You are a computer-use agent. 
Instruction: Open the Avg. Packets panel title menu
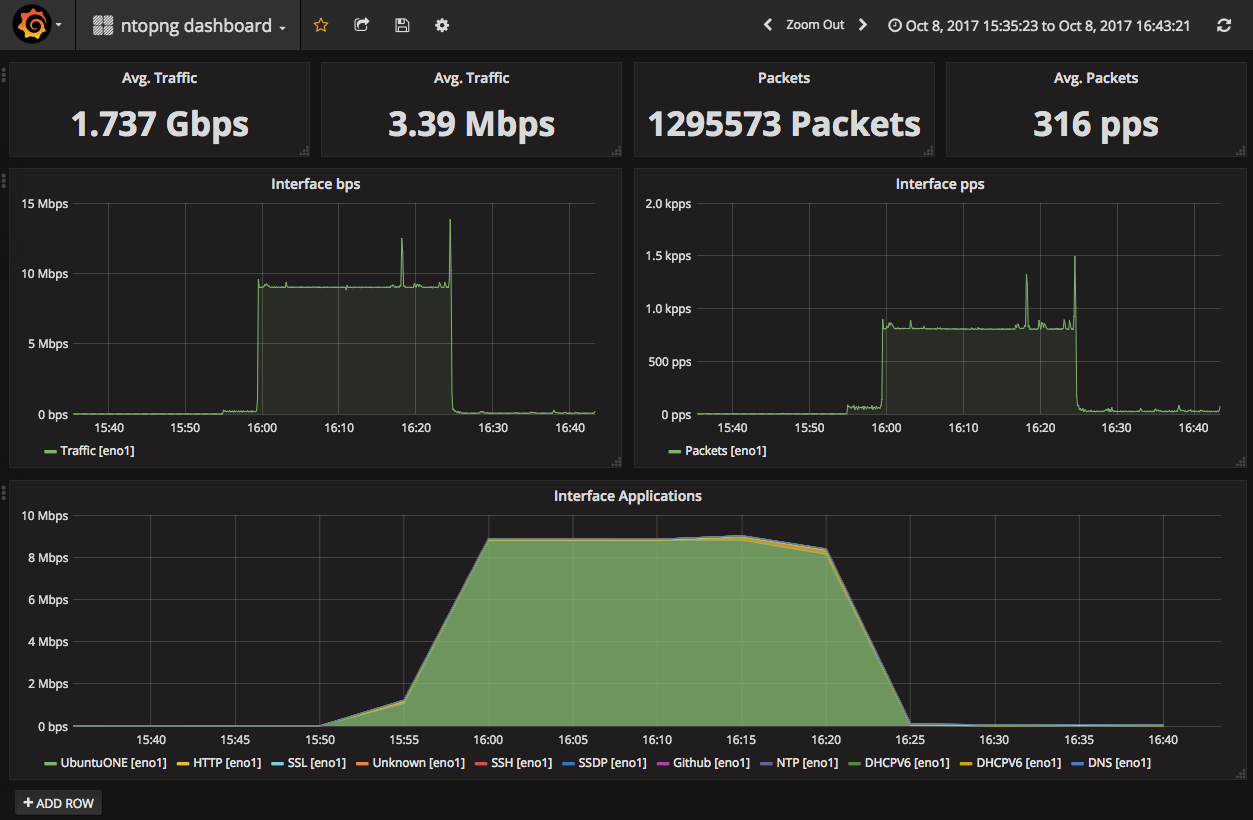coord(1096,78)
